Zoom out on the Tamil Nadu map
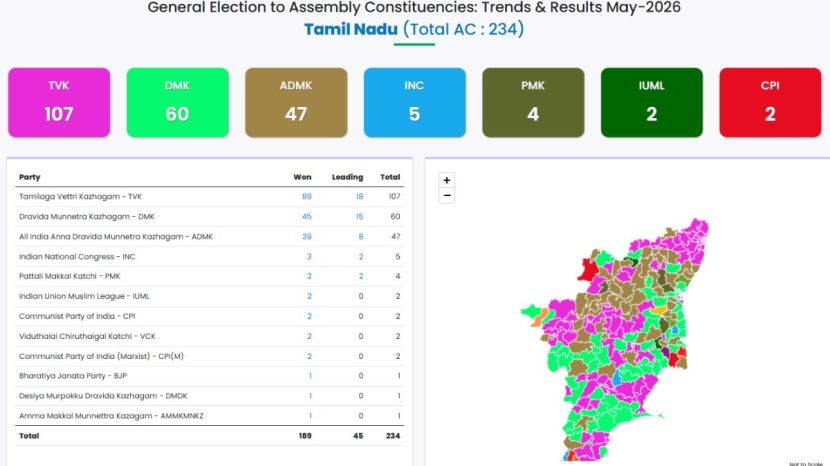The image size is (830, 466). pos(447,195)
